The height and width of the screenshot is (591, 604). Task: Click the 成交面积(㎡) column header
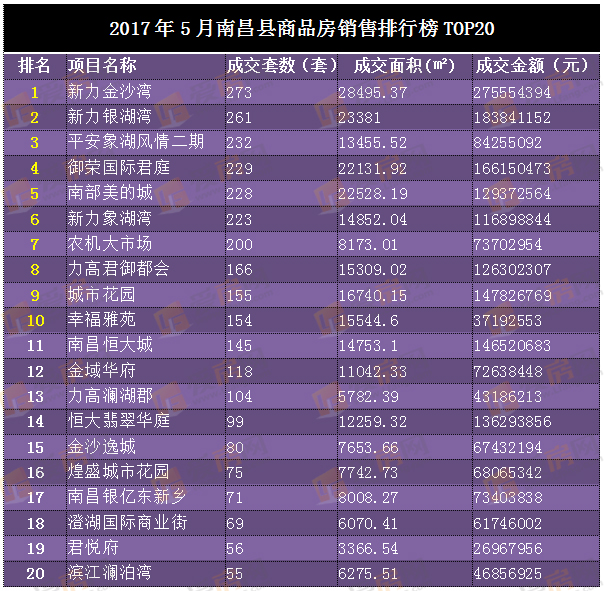click(404, 65)
